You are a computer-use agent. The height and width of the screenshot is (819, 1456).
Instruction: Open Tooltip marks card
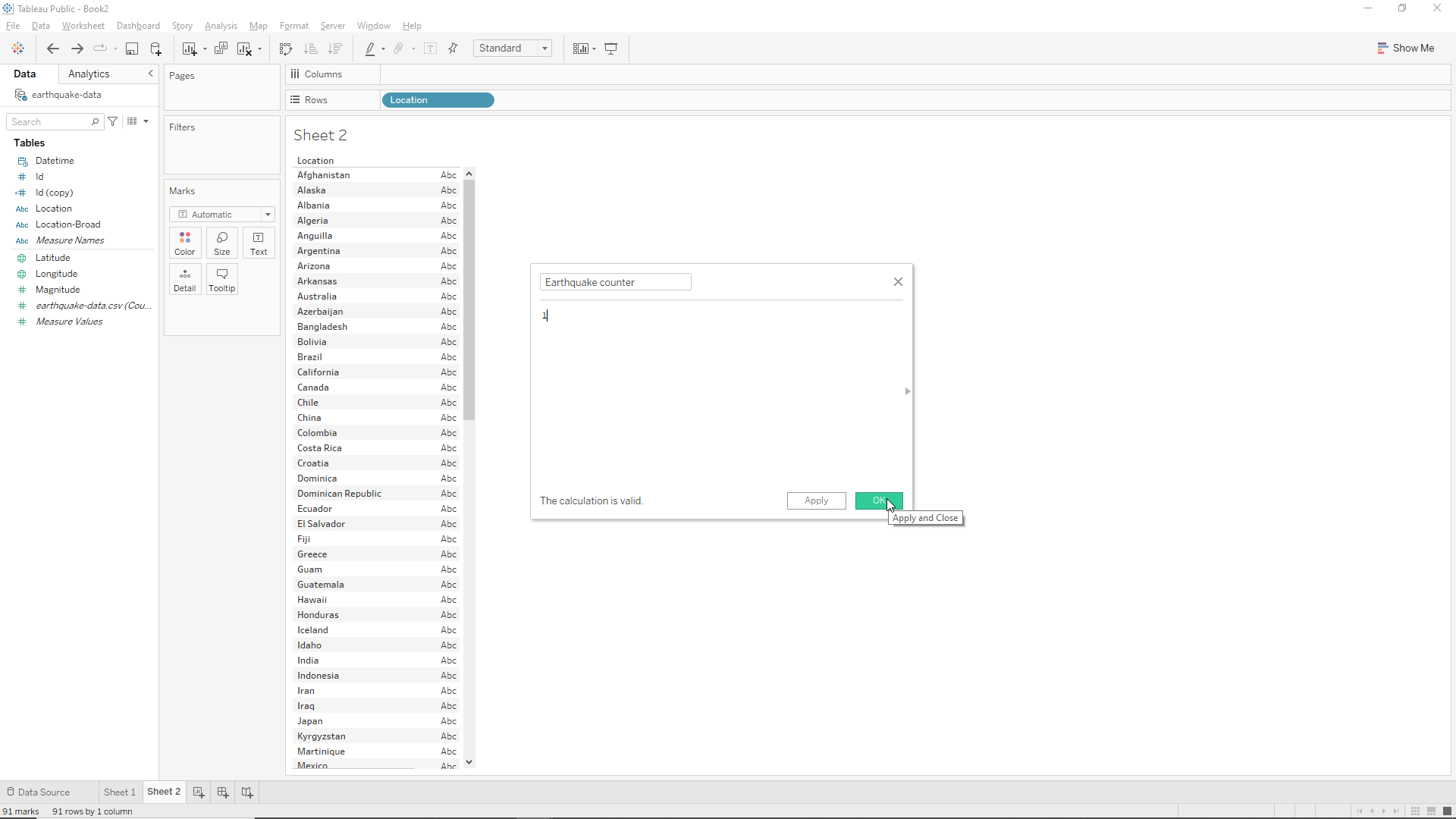click(222, 280)
